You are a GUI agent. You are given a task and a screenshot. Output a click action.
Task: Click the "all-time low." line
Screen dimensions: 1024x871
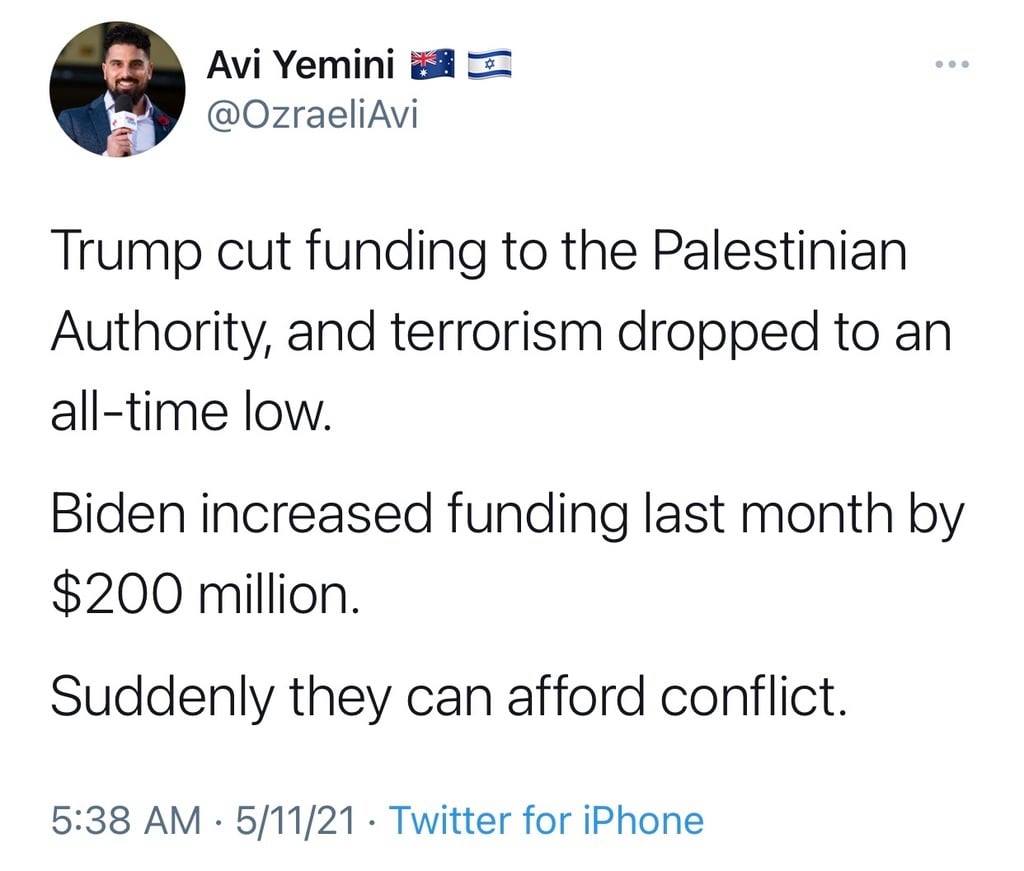tap(189, 409)
